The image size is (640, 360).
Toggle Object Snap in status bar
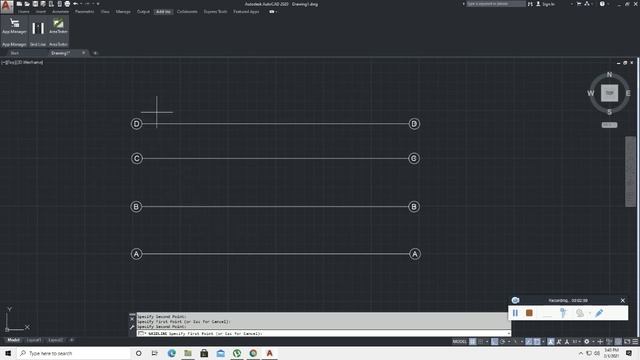(537, 342)
